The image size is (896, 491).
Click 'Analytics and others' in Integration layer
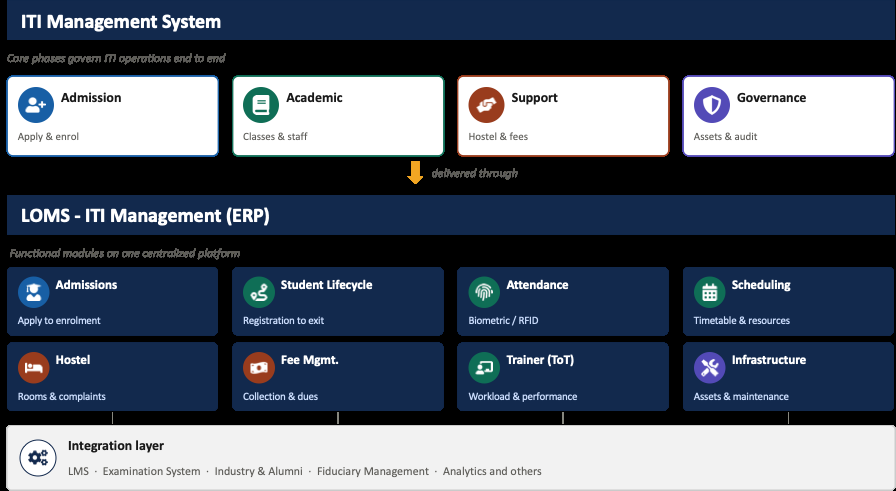point(492,472)
